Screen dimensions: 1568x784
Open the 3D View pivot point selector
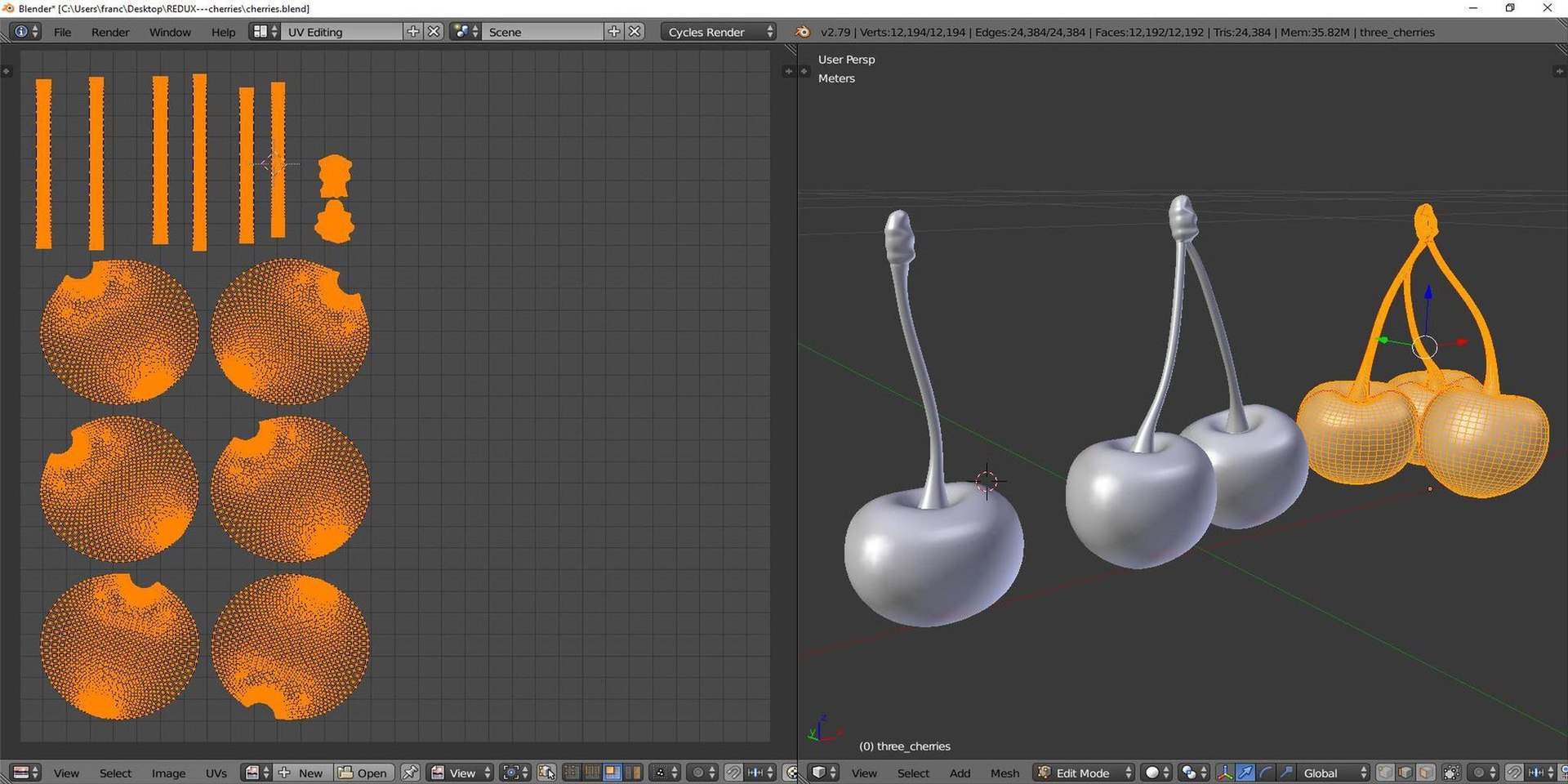point(1193,773)
